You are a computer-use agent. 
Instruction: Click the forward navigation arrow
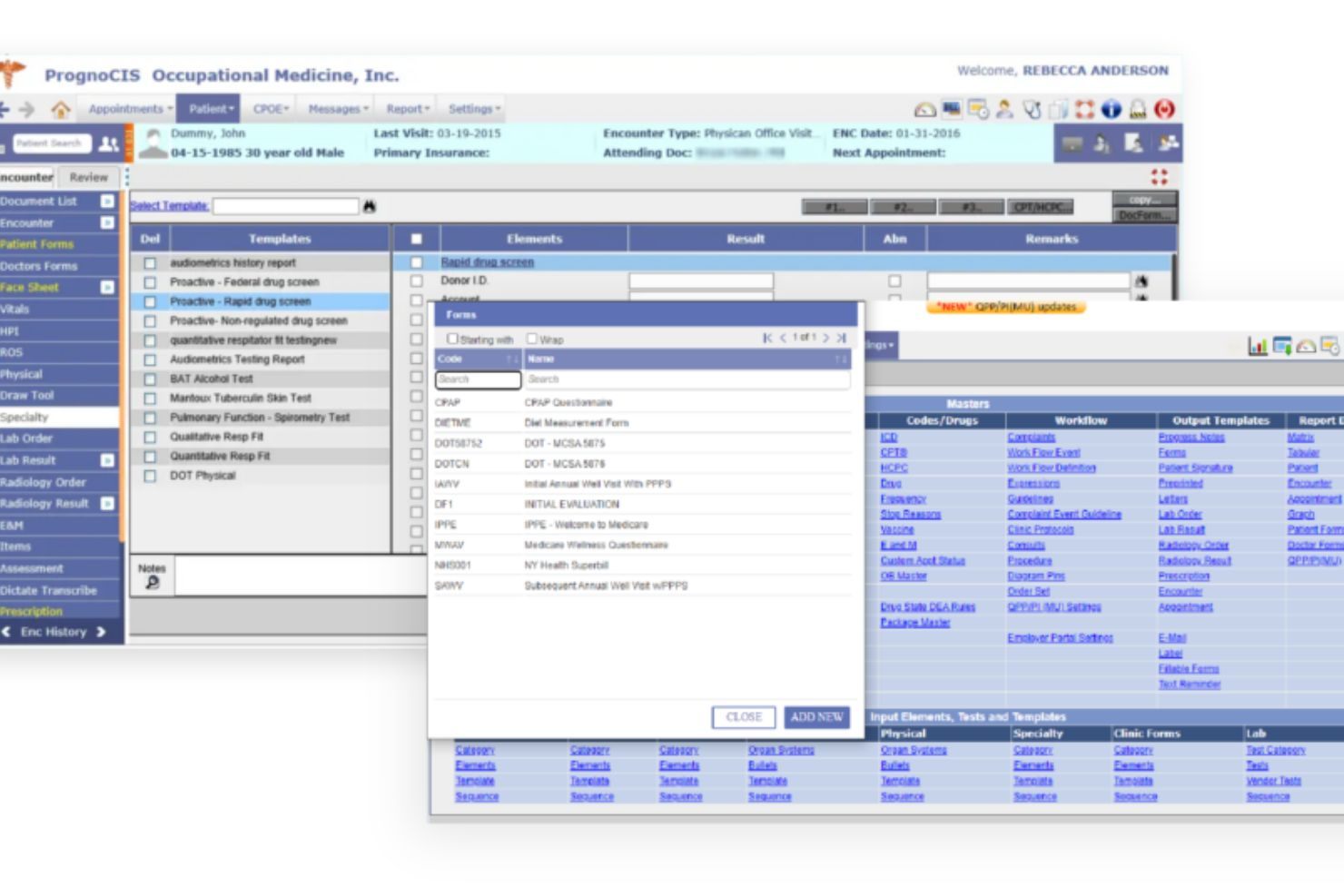pos(27,110)
